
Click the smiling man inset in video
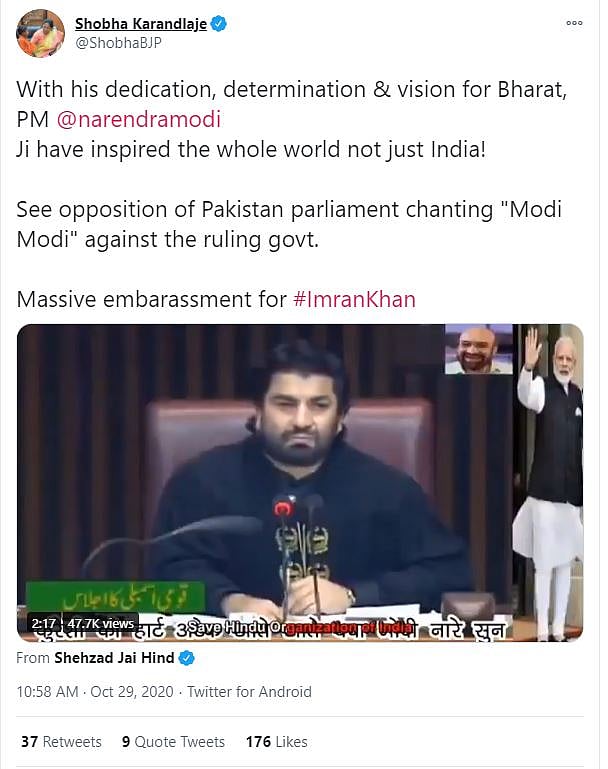[479, 349]
